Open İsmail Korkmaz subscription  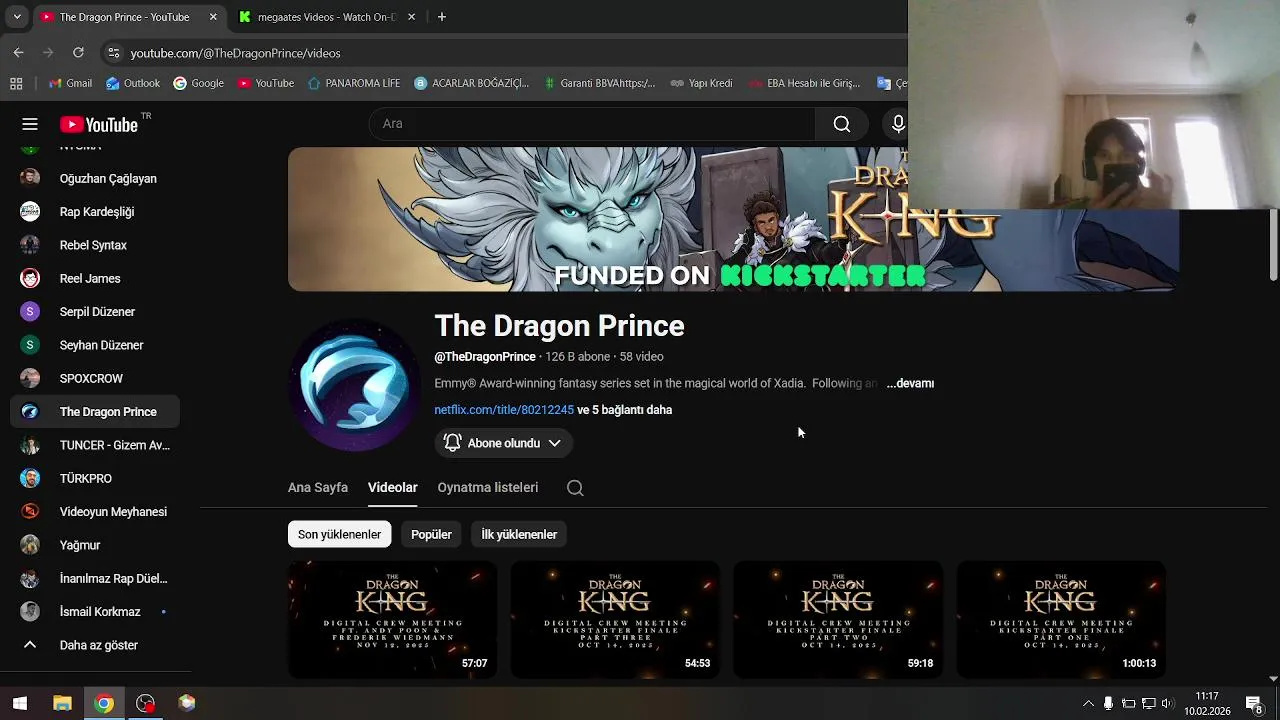[x=95, y=612]
